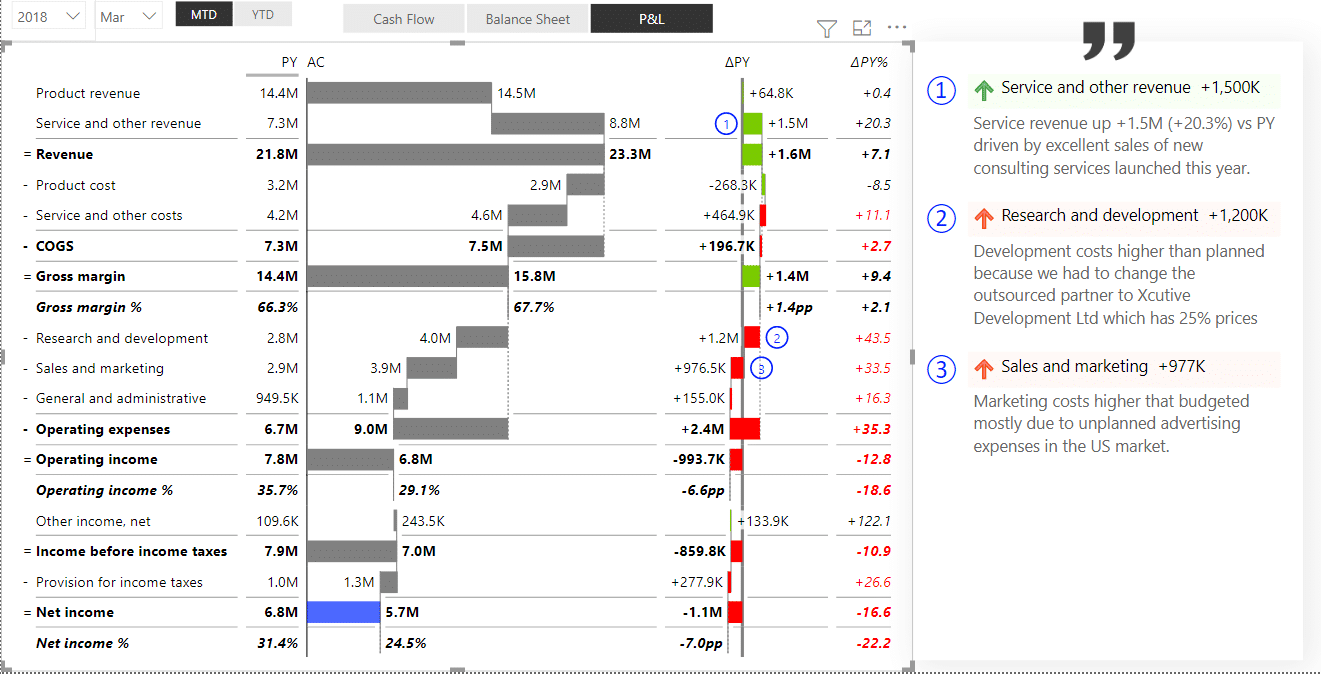Screen dimensions: 1321x676
Task: Enable the MTD view
Action: click(203, 14)
